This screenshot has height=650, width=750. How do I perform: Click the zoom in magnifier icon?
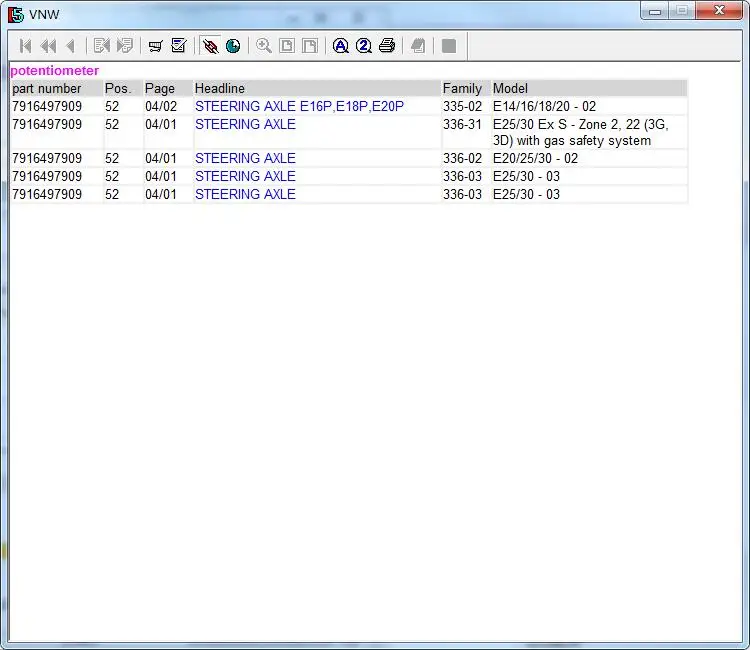click(x=264, y=46)
